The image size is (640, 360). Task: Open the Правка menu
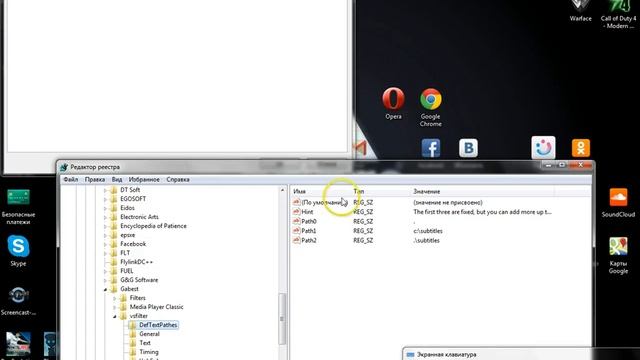(x=95, y=180)
